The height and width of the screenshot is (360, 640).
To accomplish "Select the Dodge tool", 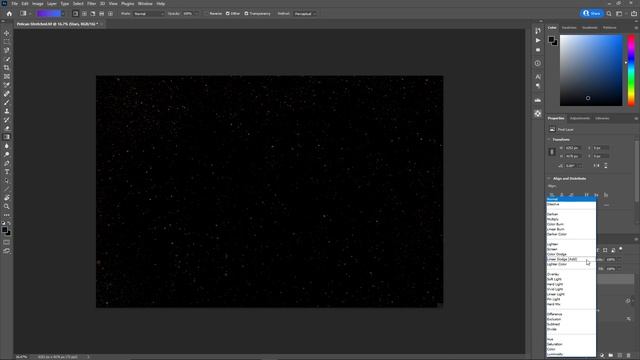I will click(x=7, y=155).
